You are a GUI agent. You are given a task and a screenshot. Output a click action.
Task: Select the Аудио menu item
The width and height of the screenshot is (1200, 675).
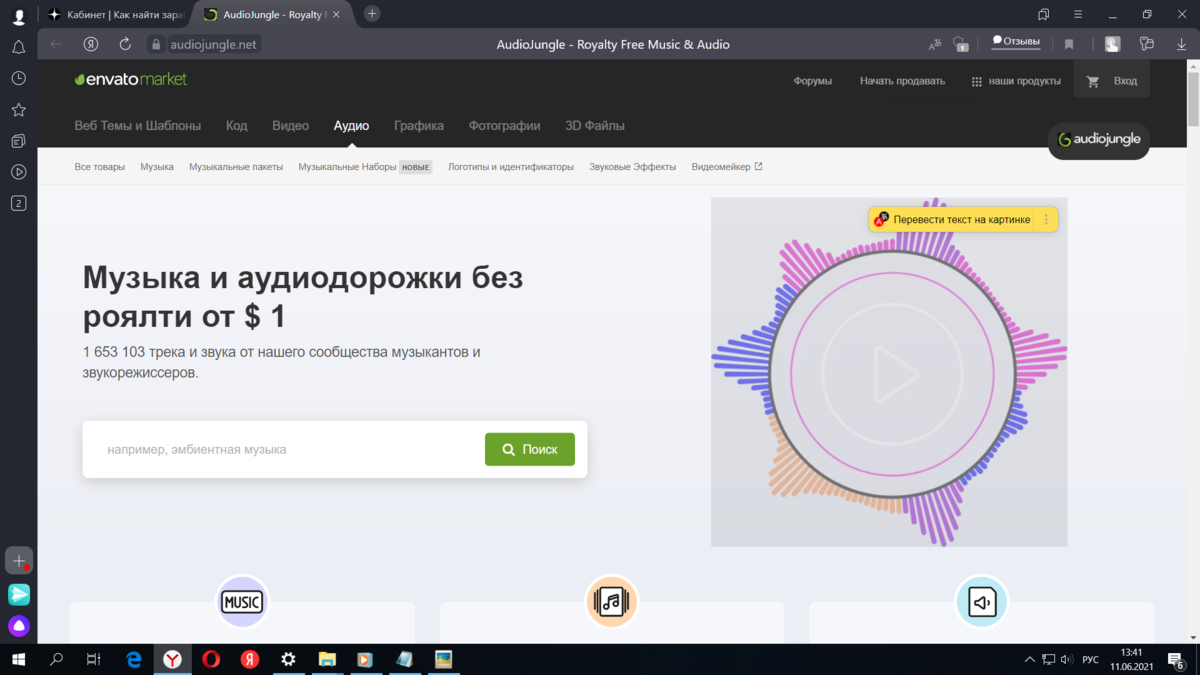(352, 126)
